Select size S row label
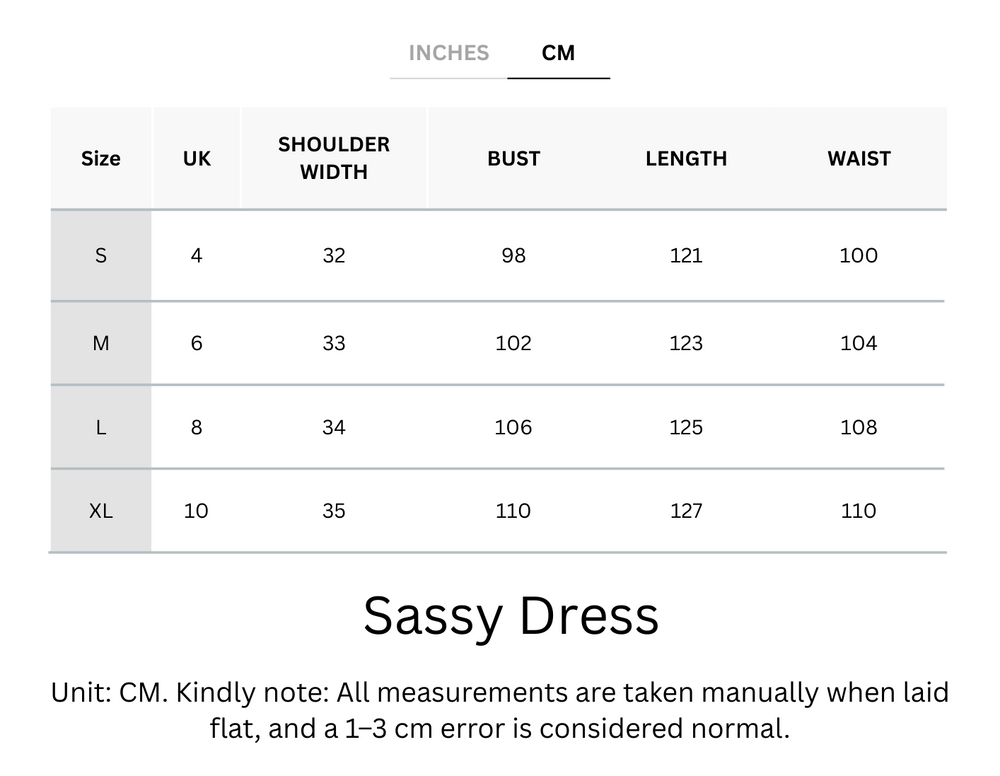Image resolution: width=1000 pixels, height=776 pixels. coord(100,256)
